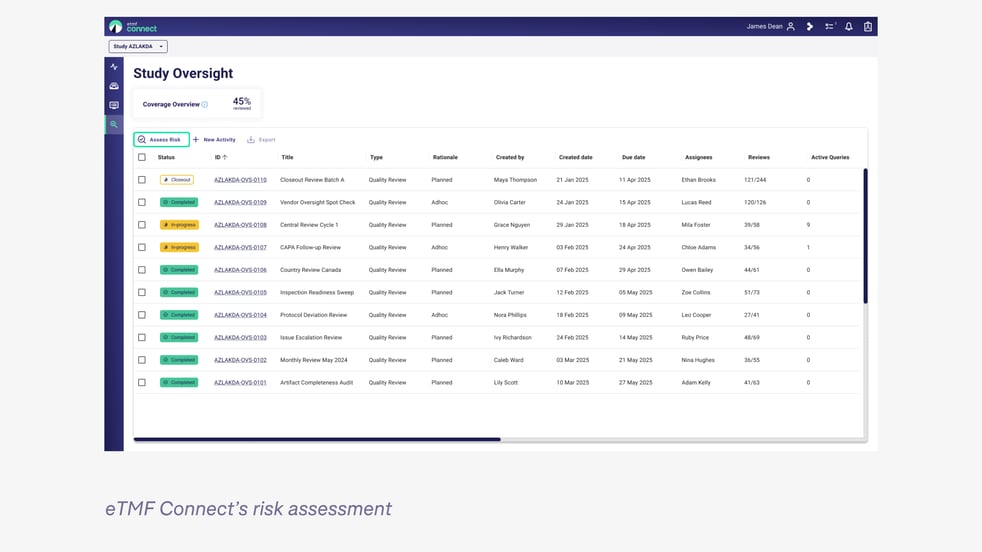The image size is (982, 552).
Task: Click the Assess Risk button
Action: click(x=162, y=140)
